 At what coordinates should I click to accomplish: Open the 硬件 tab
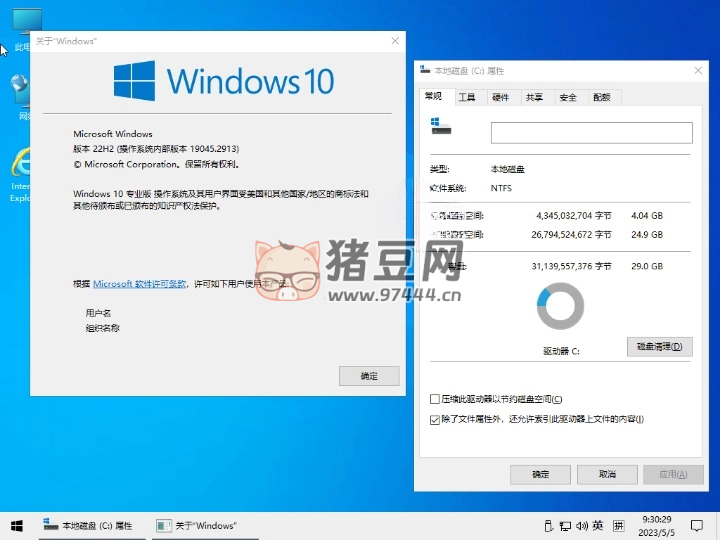click(501, 97)
